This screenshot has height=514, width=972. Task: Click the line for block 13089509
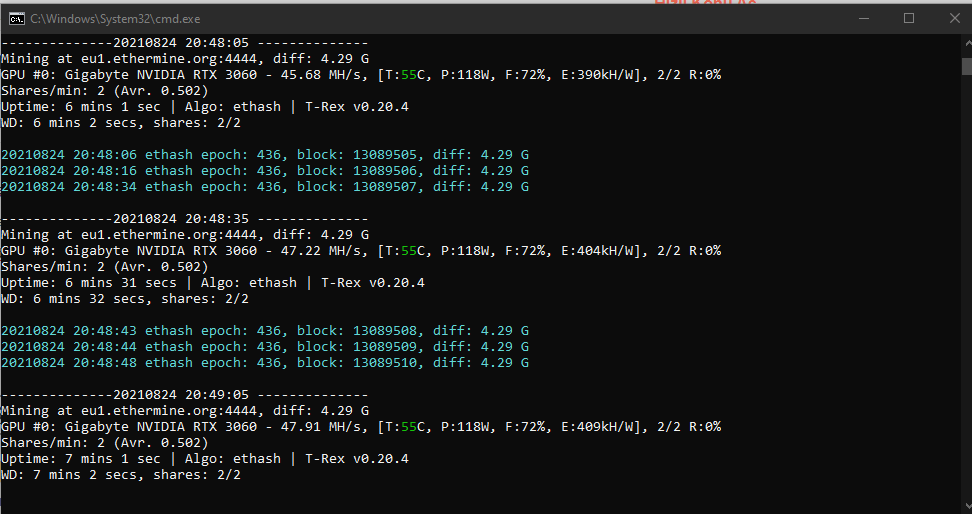(x=265, y=347)
